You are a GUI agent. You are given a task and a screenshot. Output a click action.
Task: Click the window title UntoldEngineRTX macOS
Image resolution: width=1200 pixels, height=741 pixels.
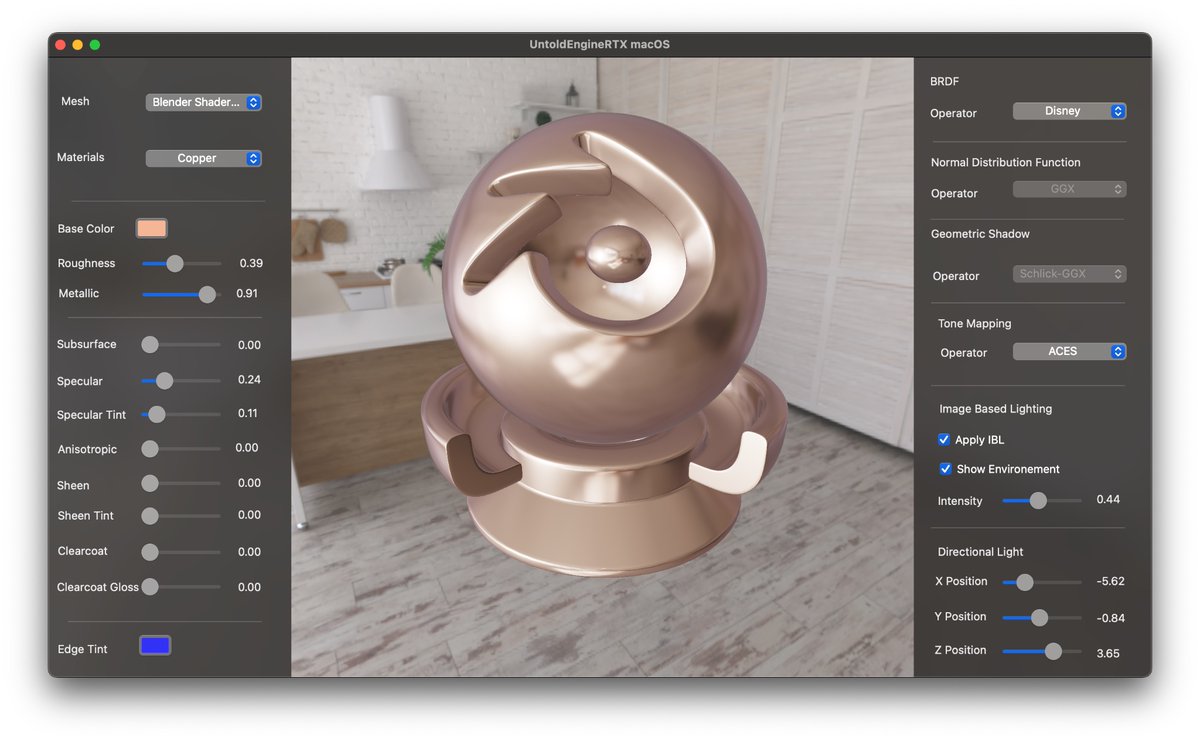[x=600, y=44]
